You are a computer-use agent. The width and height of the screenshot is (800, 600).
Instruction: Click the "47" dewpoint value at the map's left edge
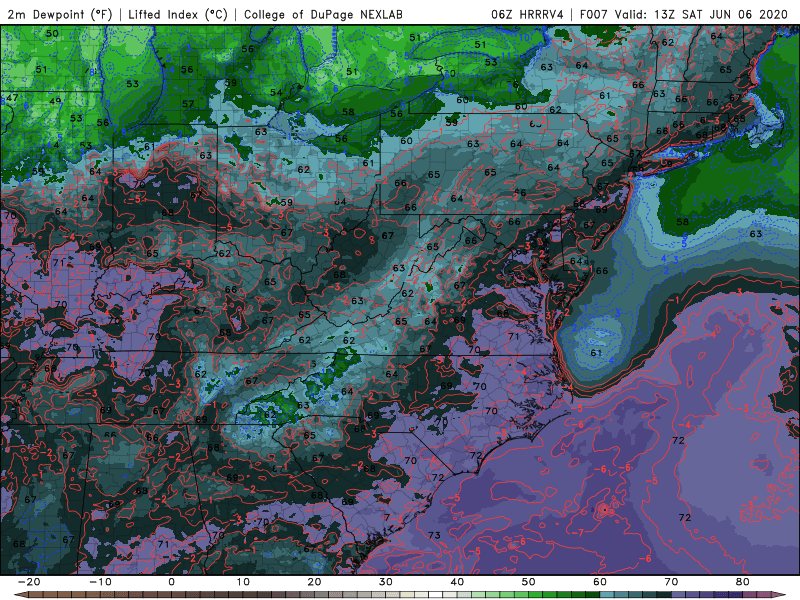click(x=12, y=97)
